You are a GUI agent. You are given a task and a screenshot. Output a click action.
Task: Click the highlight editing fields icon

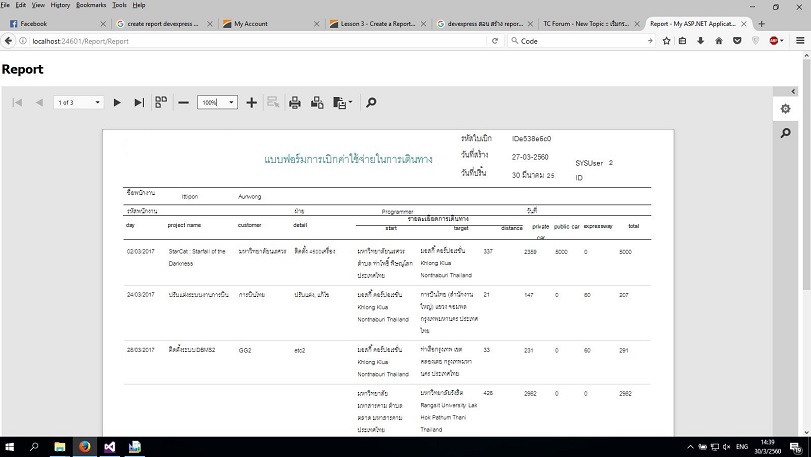[273, 102]
